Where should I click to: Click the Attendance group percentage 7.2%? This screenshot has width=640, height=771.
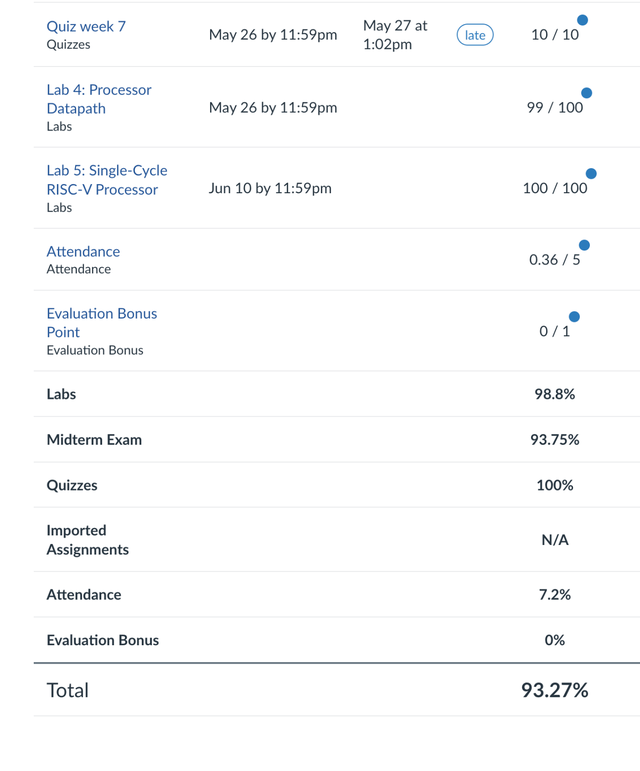pos(554,594)
